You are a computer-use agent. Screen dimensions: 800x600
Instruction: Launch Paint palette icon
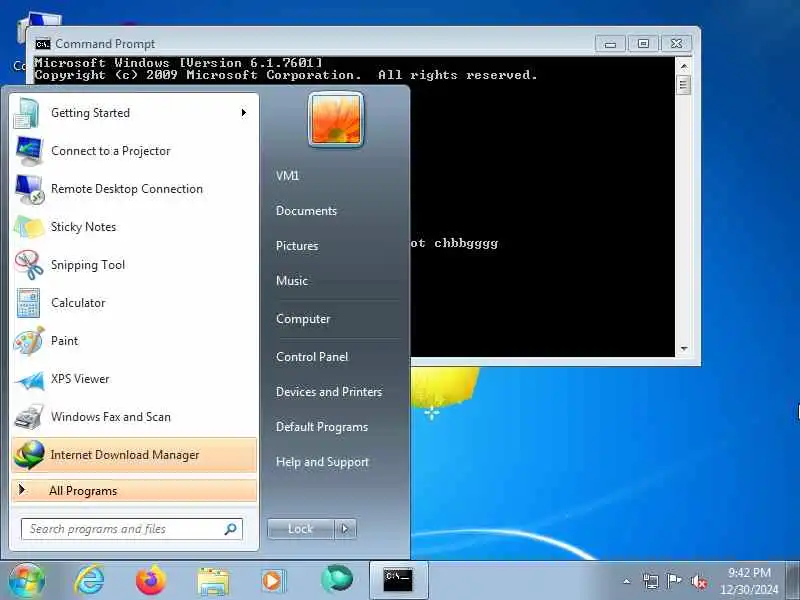click(x=29, y=341)
